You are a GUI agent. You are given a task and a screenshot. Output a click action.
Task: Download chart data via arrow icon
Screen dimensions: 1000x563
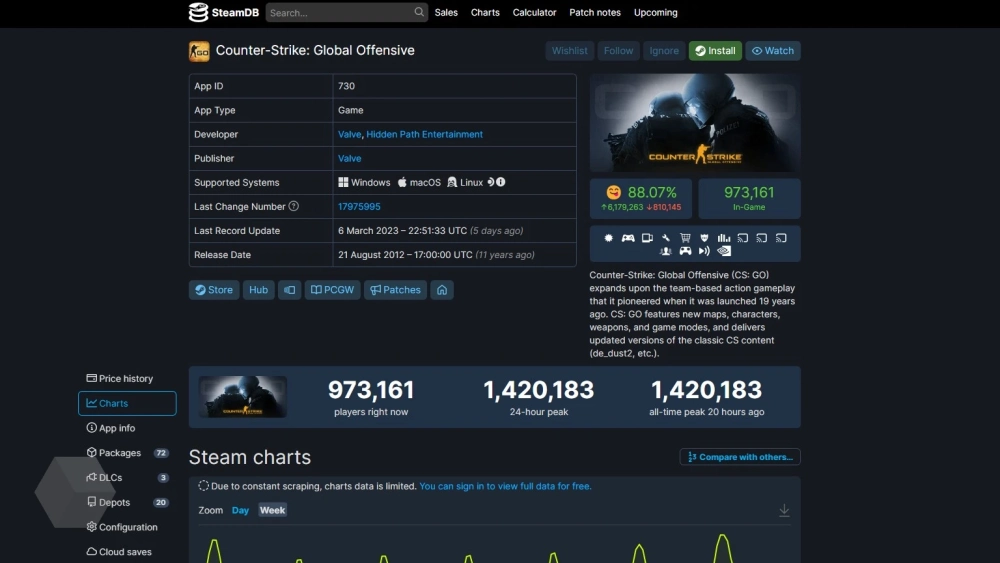click(x=784, y=510)
